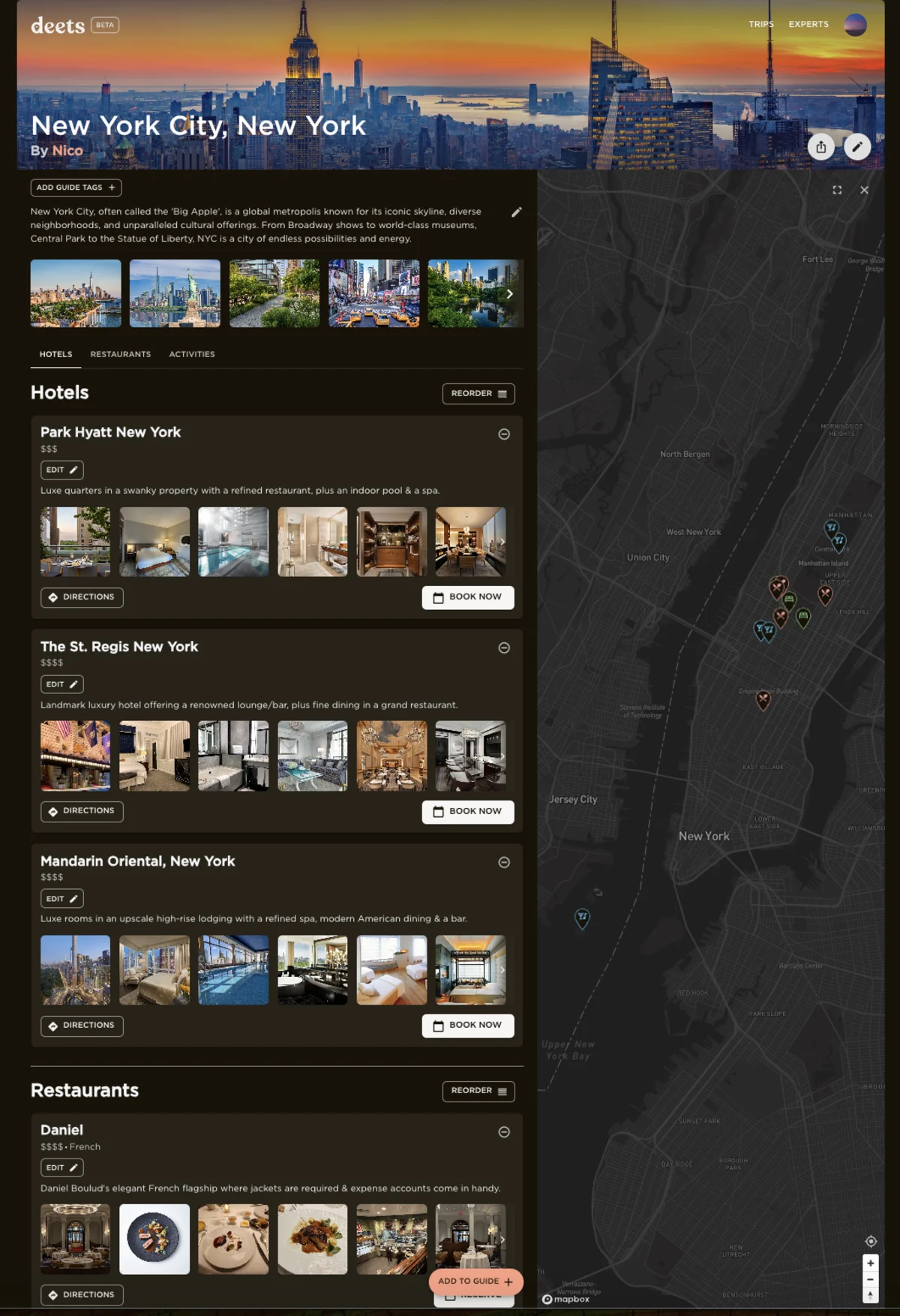Open Trips in top navigation

point(760,24)
